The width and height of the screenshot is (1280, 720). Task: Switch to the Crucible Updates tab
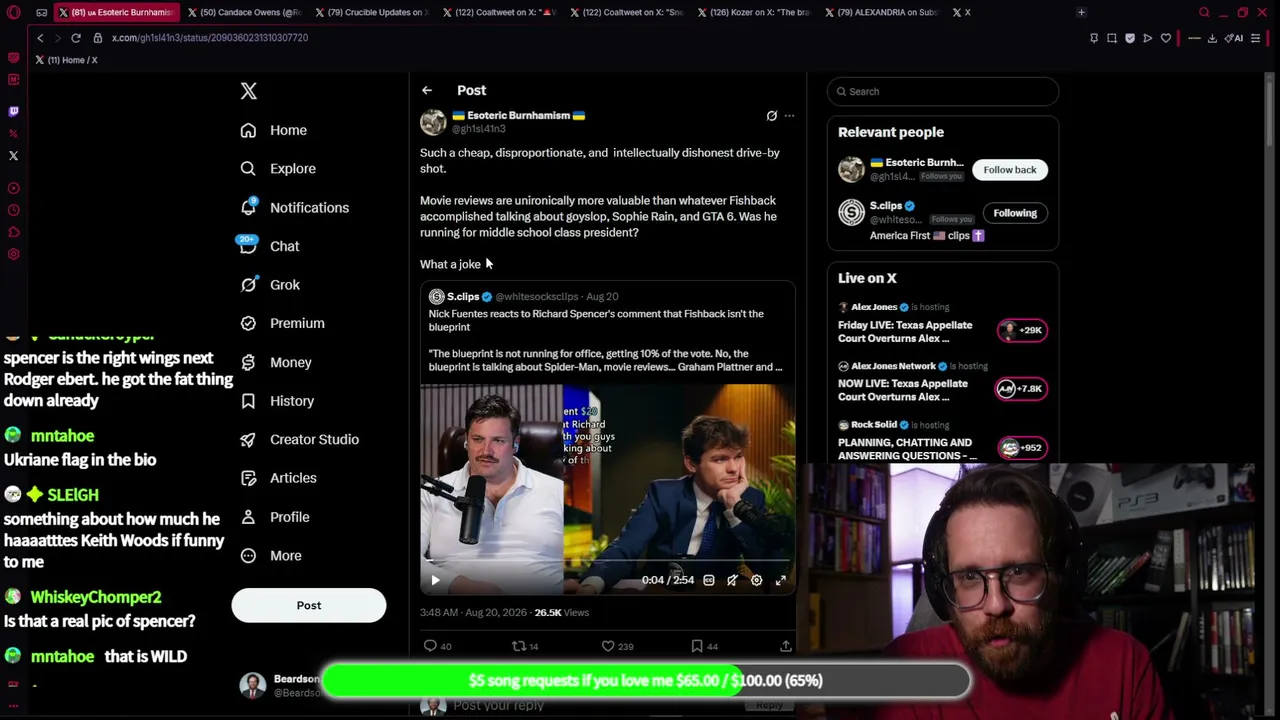point(371,12)
